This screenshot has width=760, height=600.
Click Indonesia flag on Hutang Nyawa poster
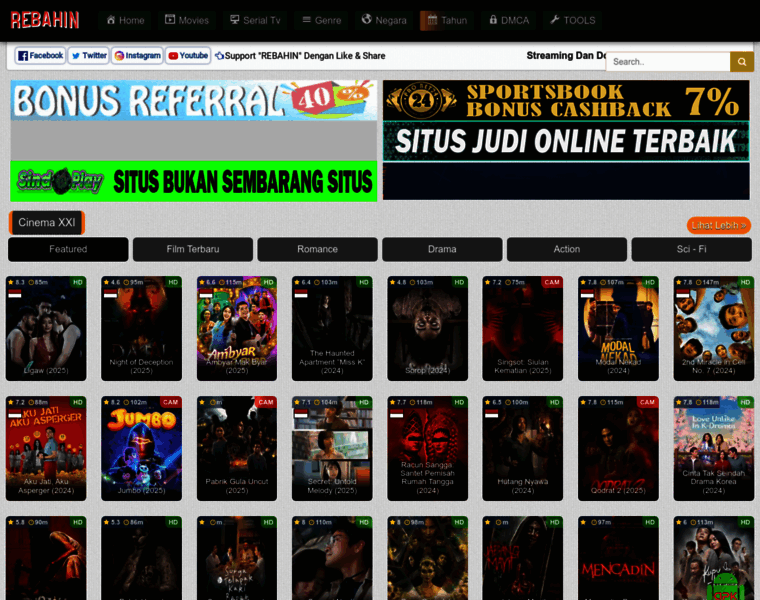click(x=491, y=414)
